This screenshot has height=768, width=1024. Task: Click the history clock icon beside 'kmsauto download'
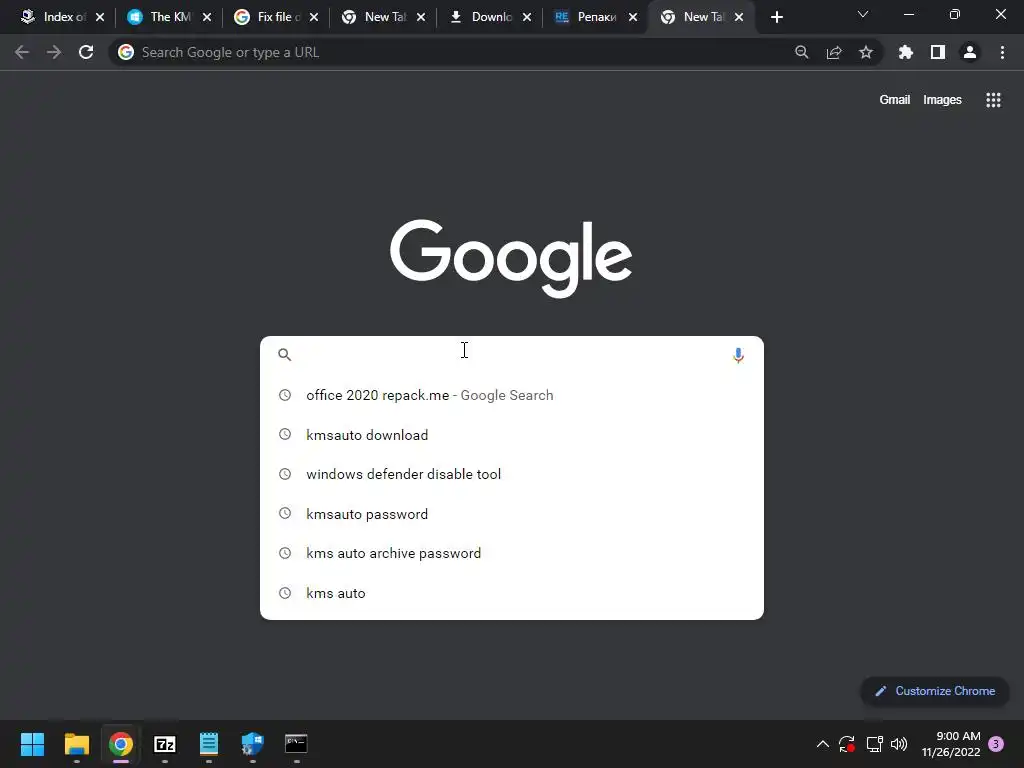click(x=285, y=434)
